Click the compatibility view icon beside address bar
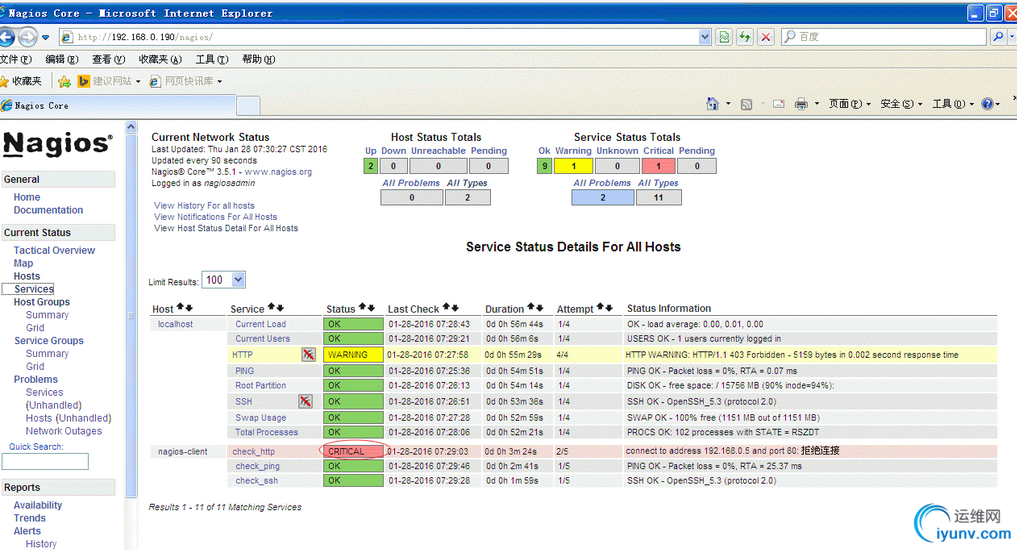Image resolution: width=1017 pixels, height=550 pixels. 724,37
